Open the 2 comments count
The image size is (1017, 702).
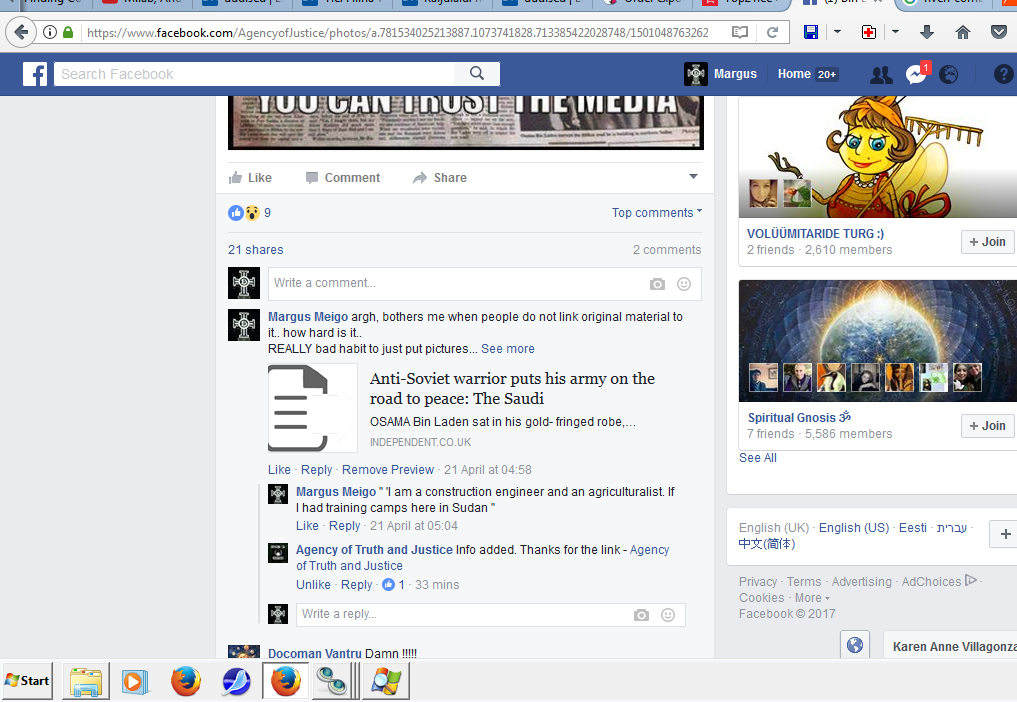[667, 250]
